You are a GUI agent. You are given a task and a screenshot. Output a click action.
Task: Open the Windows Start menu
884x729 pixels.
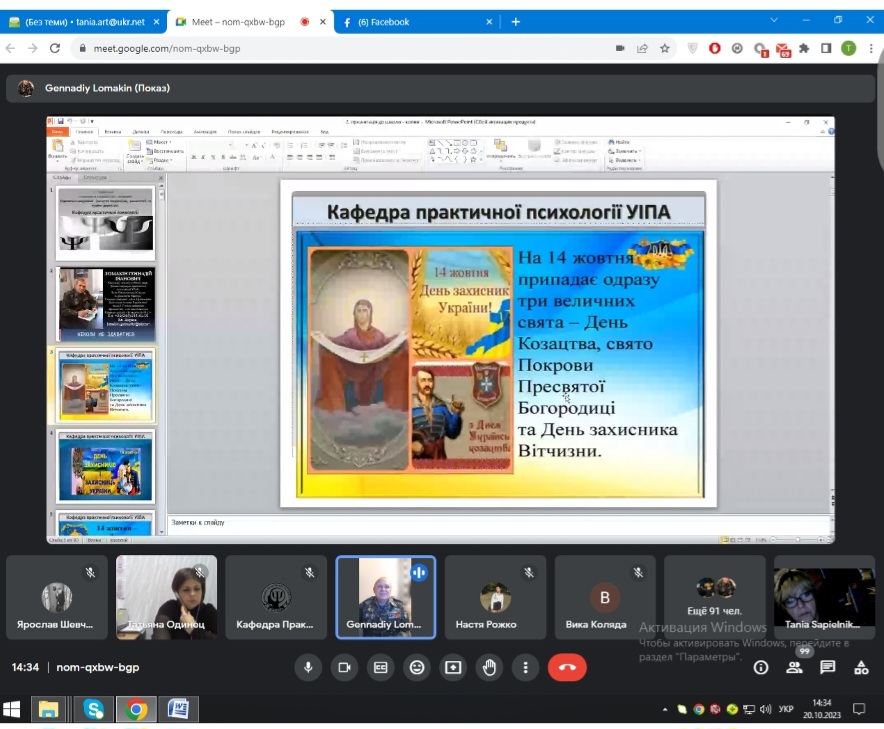coord(11,709)
